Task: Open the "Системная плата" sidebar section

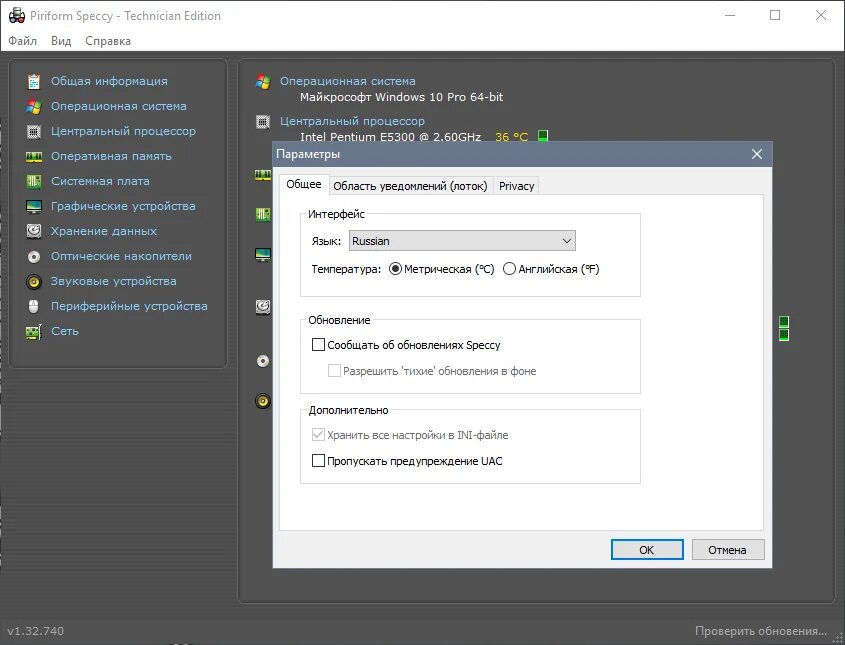Action: pos(100,181)
